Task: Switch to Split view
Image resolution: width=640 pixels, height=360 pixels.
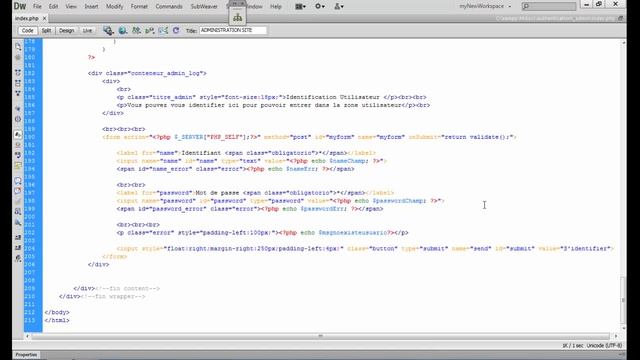Action: click(46, 31)
